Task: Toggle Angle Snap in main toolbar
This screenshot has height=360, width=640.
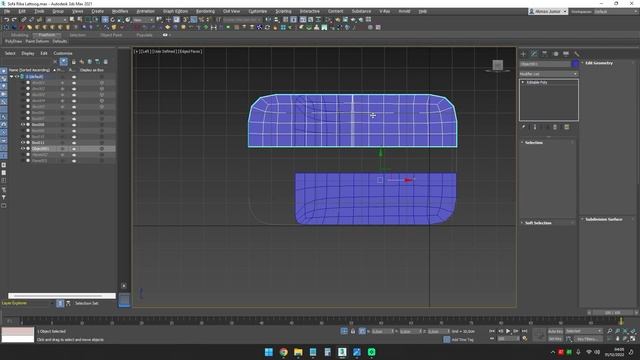Action: 193,19
